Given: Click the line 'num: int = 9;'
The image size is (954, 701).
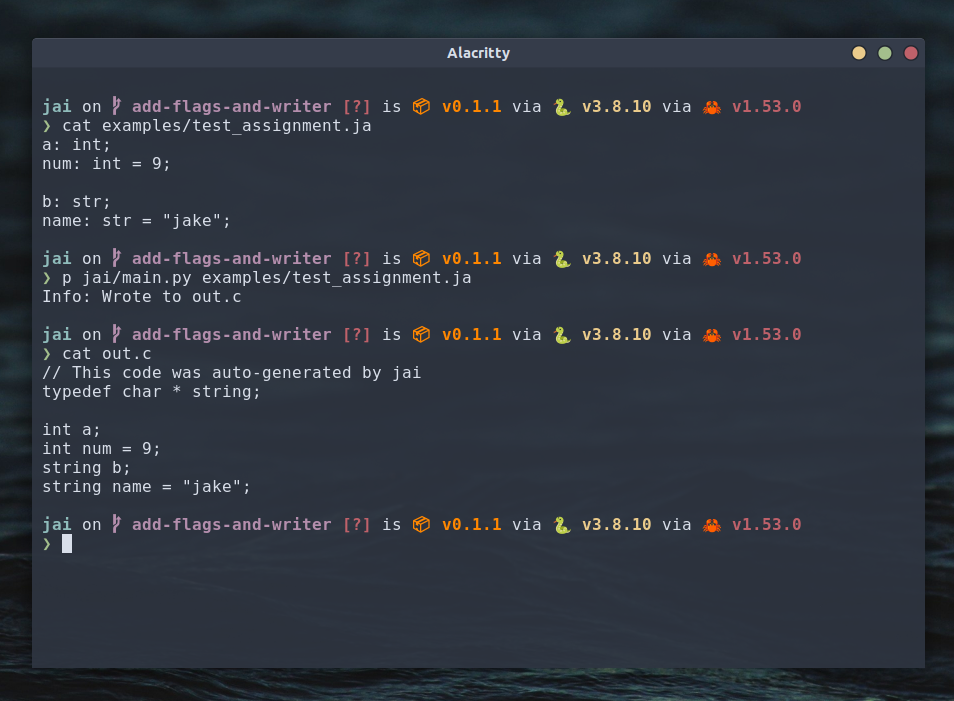Looking at the screenshot, I should (106, 163).
